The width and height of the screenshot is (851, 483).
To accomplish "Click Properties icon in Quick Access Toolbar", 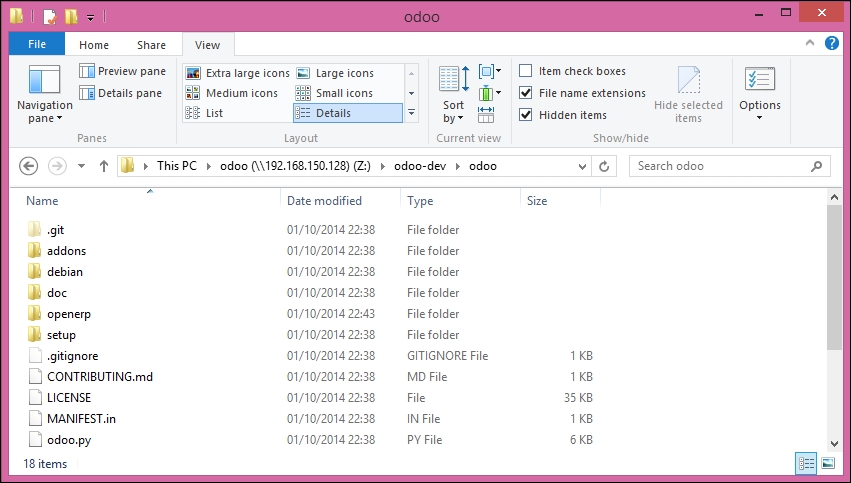I will 50,16.
